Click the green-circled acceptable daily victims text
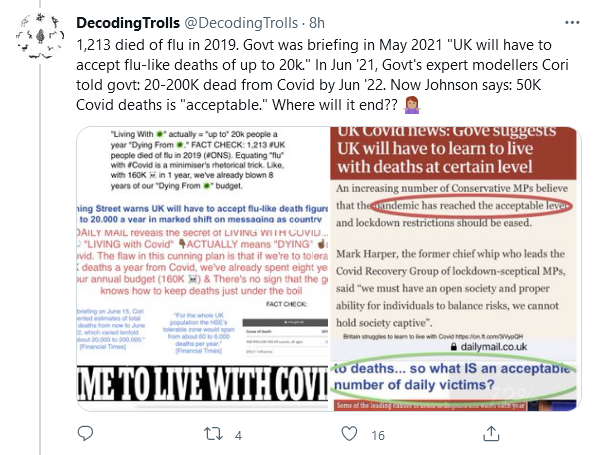Screen dimensions: 598x455 [x=454, y=376]
